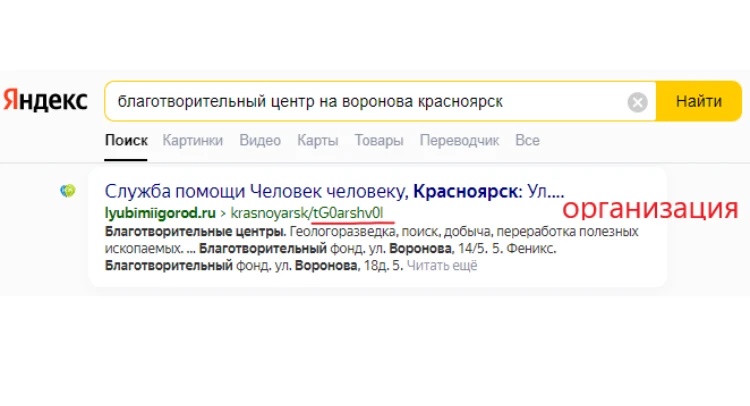Open the Карты tab
The width and height of the screenshot is (750, 406).
[x=318, y=140]
